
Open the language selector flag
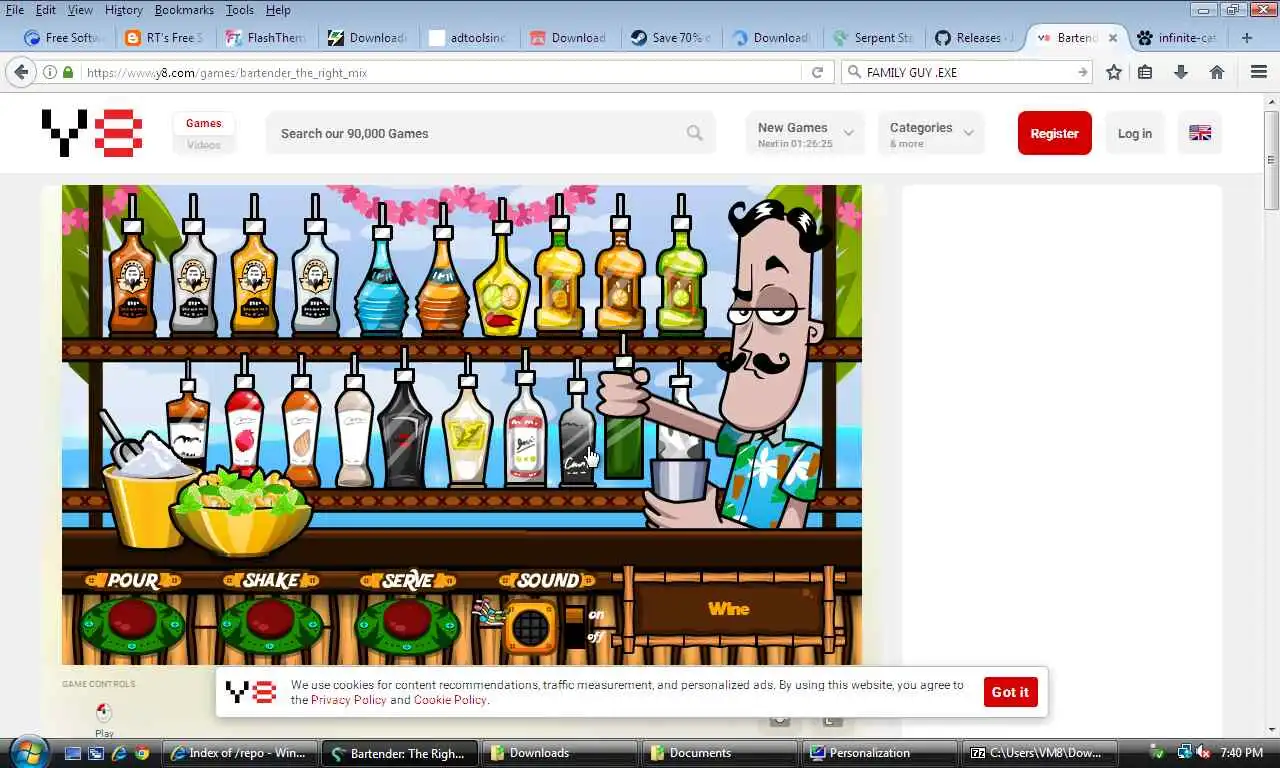tap(1200, 133)
